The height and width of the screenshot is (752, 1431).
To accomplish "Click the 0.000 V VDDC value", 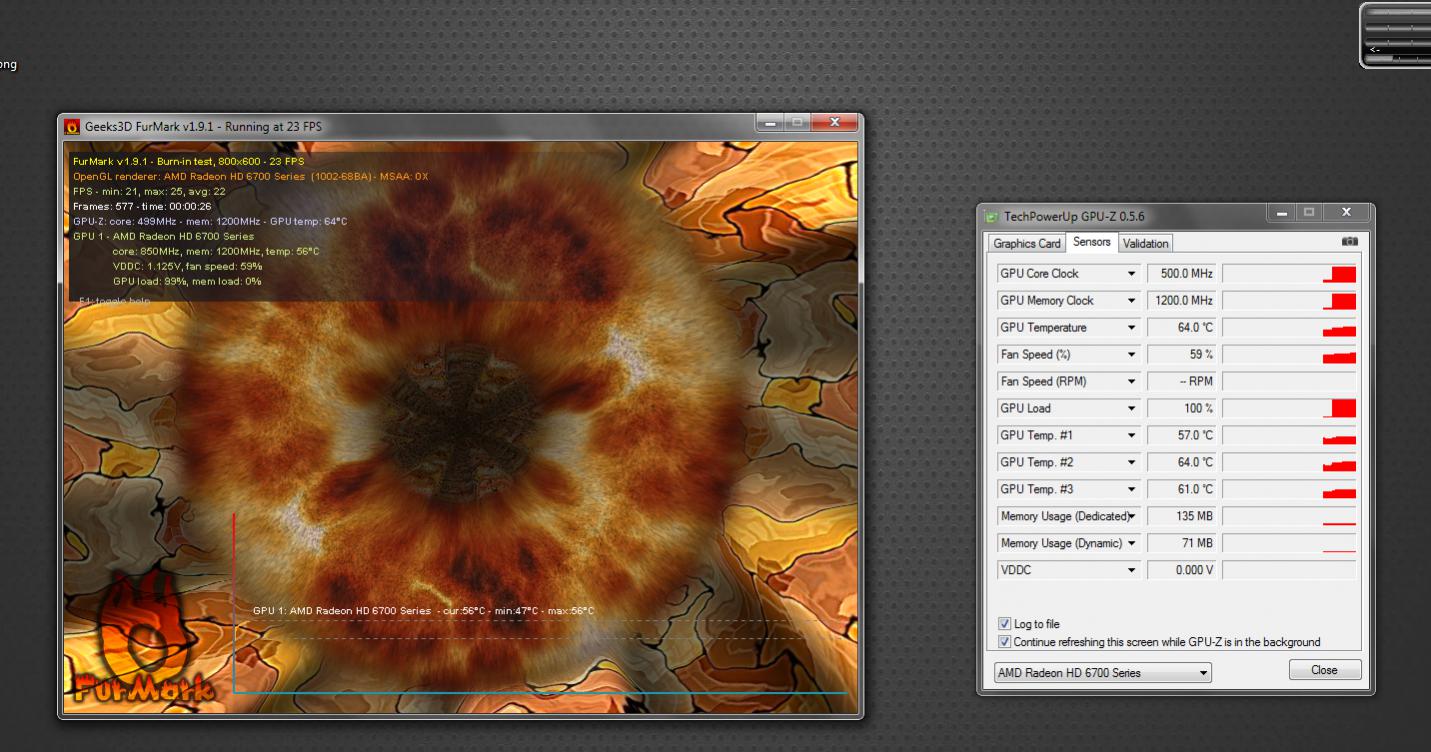I will [1182, 571].
